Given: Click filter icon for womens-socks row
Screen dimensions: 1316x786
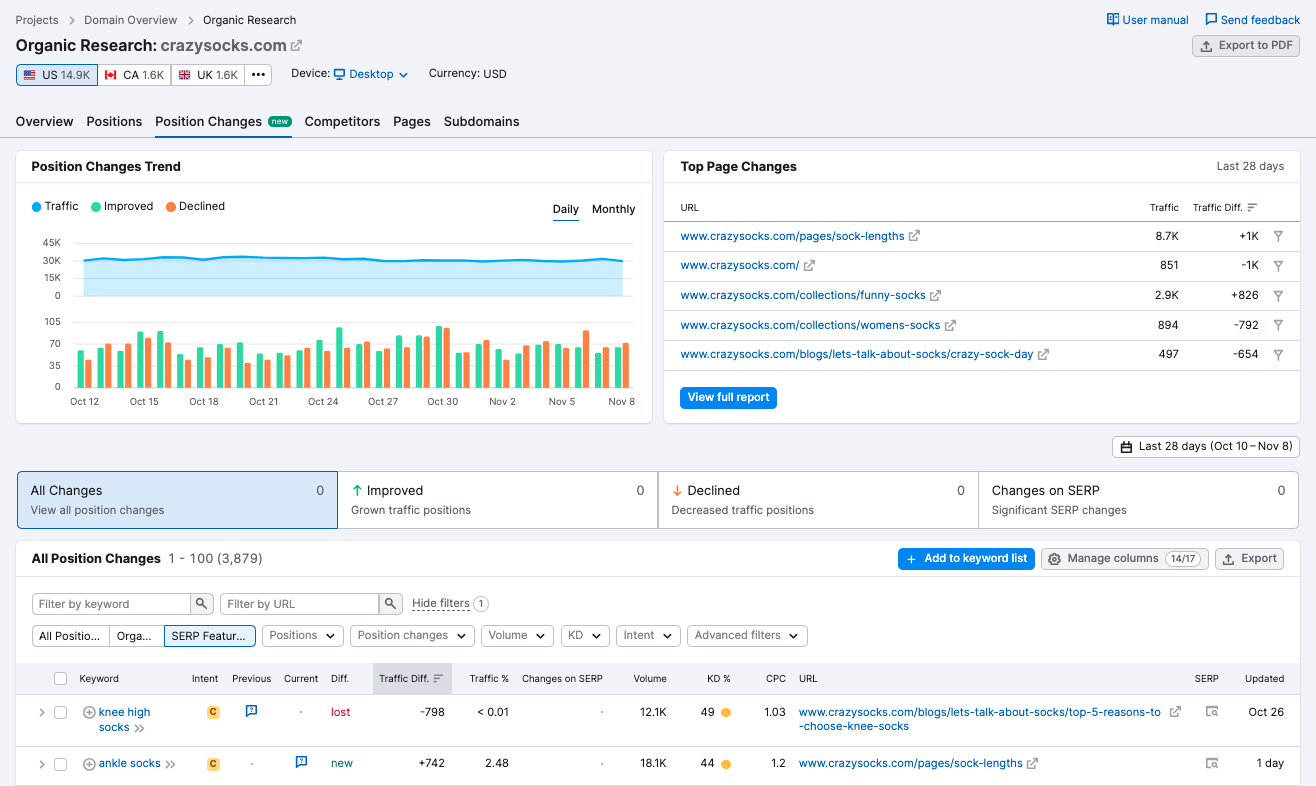Looking at the screenshot, I should click(x=1278, y=325).
